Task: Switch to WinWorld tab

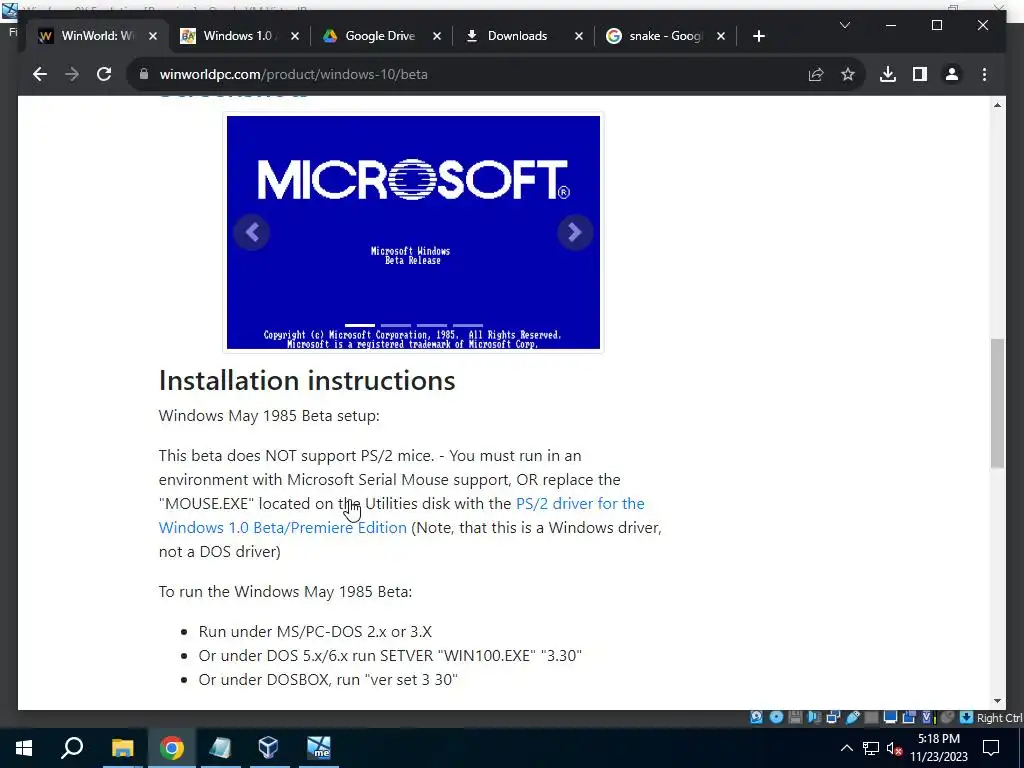Action: 97,36
